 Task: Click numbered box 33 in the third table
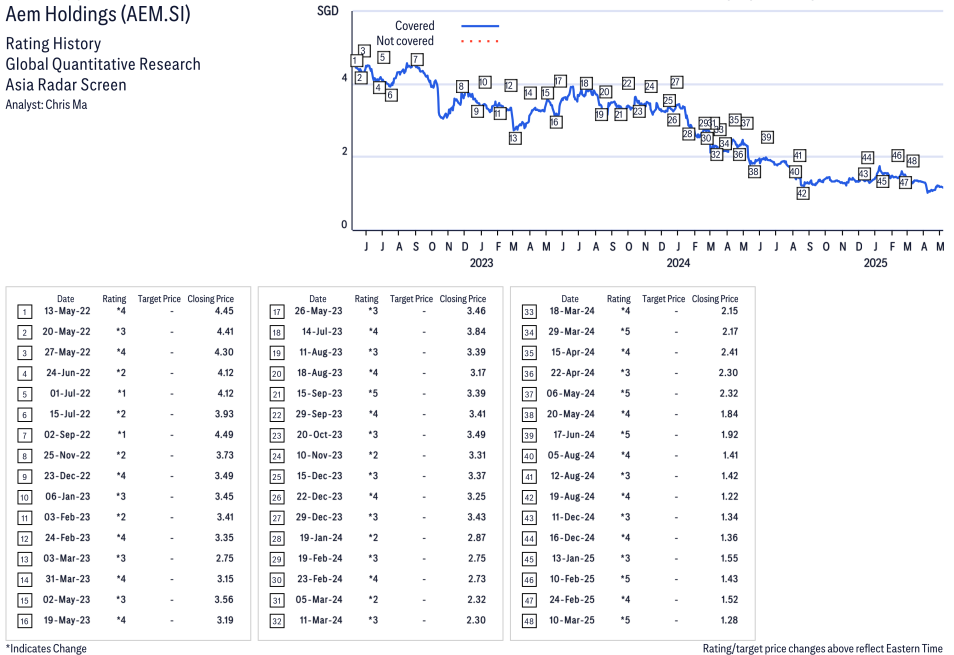point(529,313)
